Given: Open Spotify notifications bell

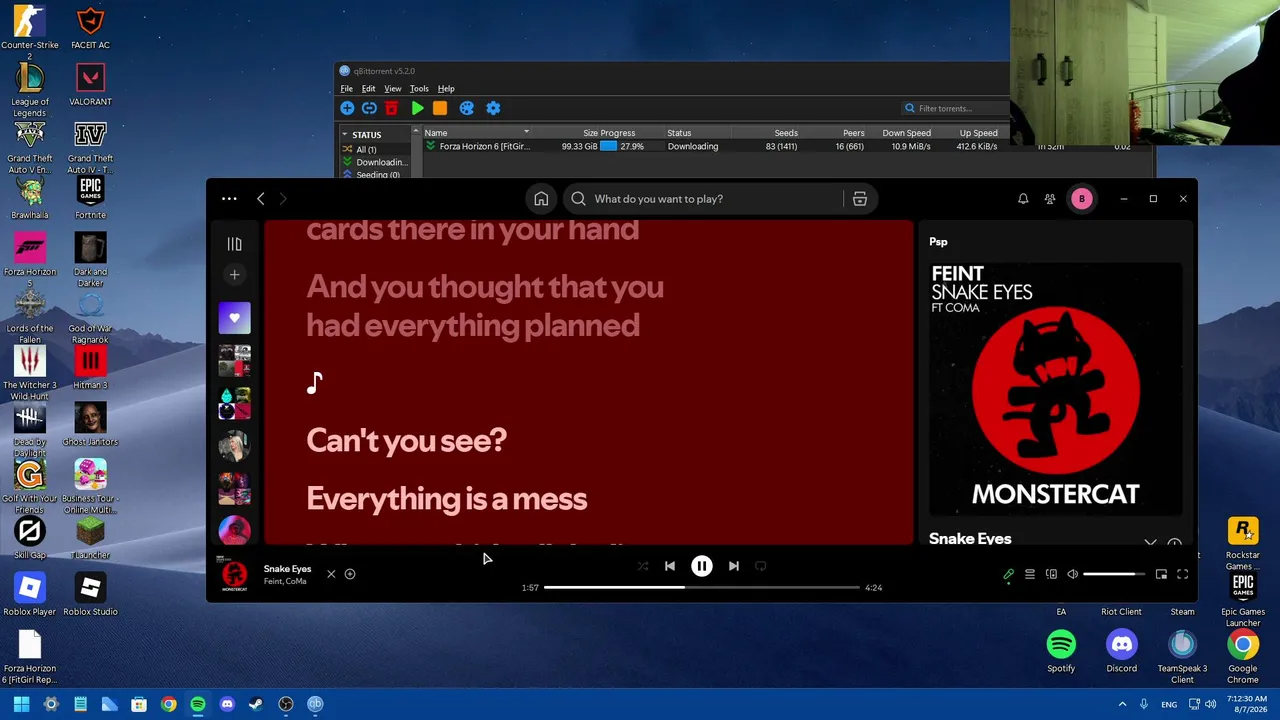Looking at the screenshot, I should (x=1023, y=199).
